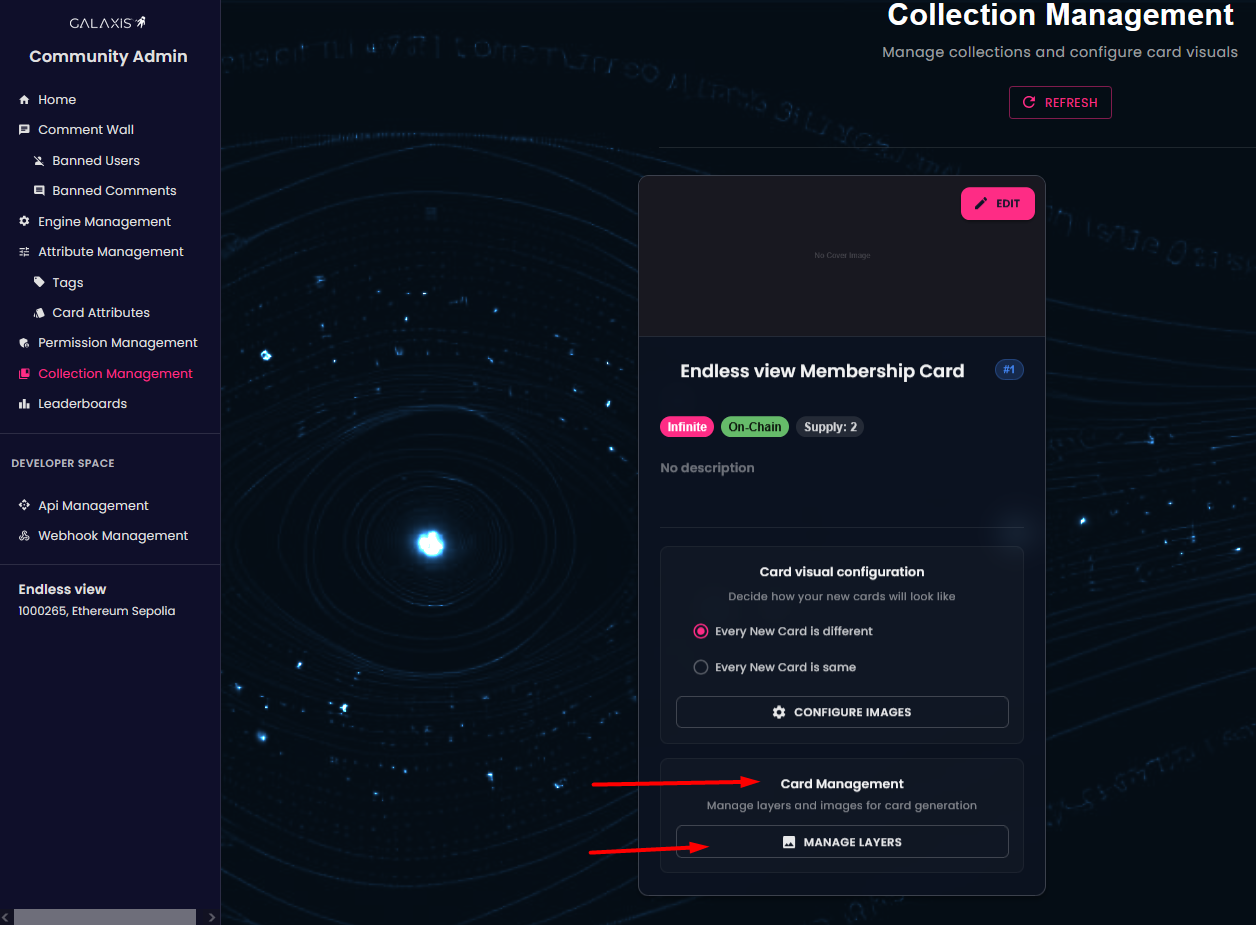Go to Card Attributes page
1256x925 pixels.
tap(101, 313)
